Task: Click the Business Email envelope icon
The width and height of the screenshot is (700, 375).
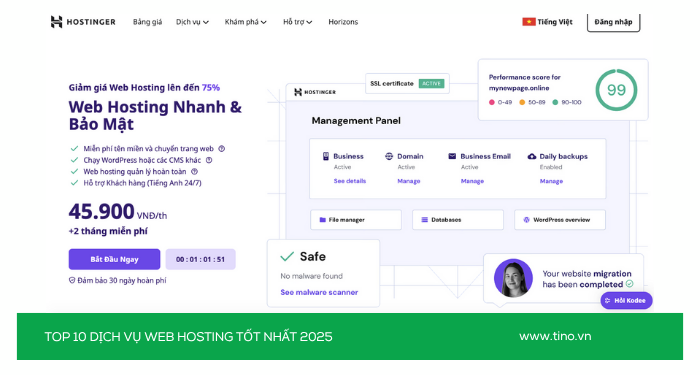Action: [x=452, y=156]
